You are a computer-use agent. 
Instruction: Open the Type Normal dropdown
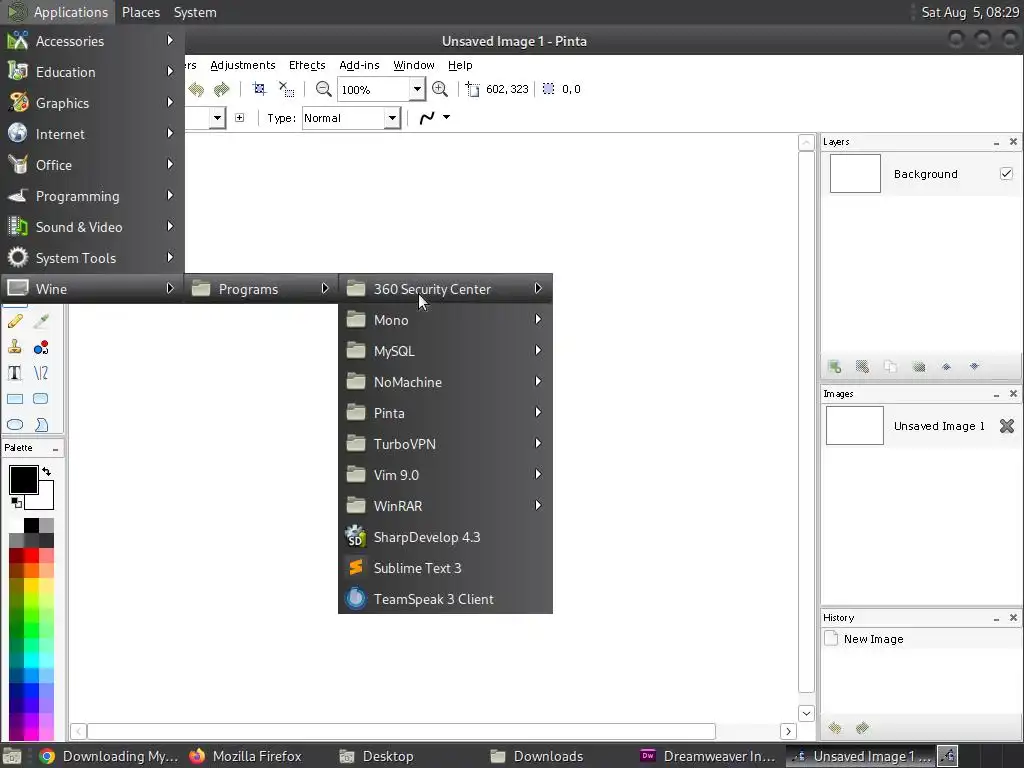coord(392,118)
